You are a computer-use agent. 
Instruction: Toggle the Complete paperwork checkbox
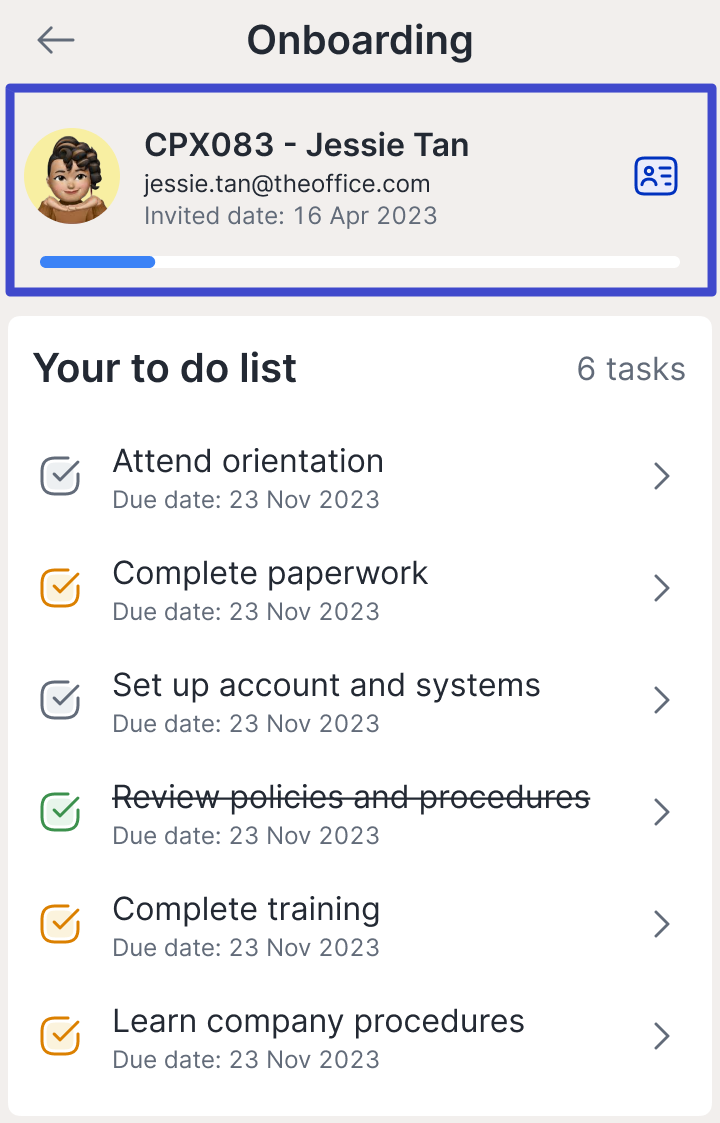(x=60, y=588)
